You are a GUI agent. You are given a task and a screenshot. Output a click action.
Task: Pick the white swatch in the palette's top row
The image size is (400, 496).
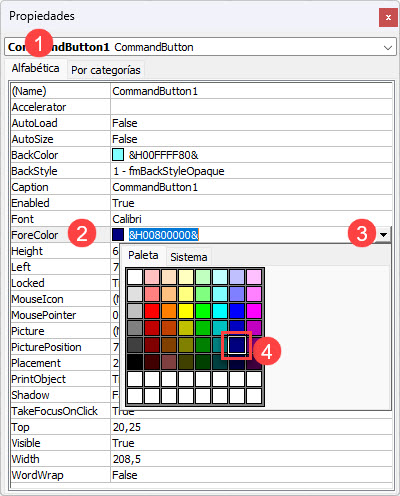point(135,277)
